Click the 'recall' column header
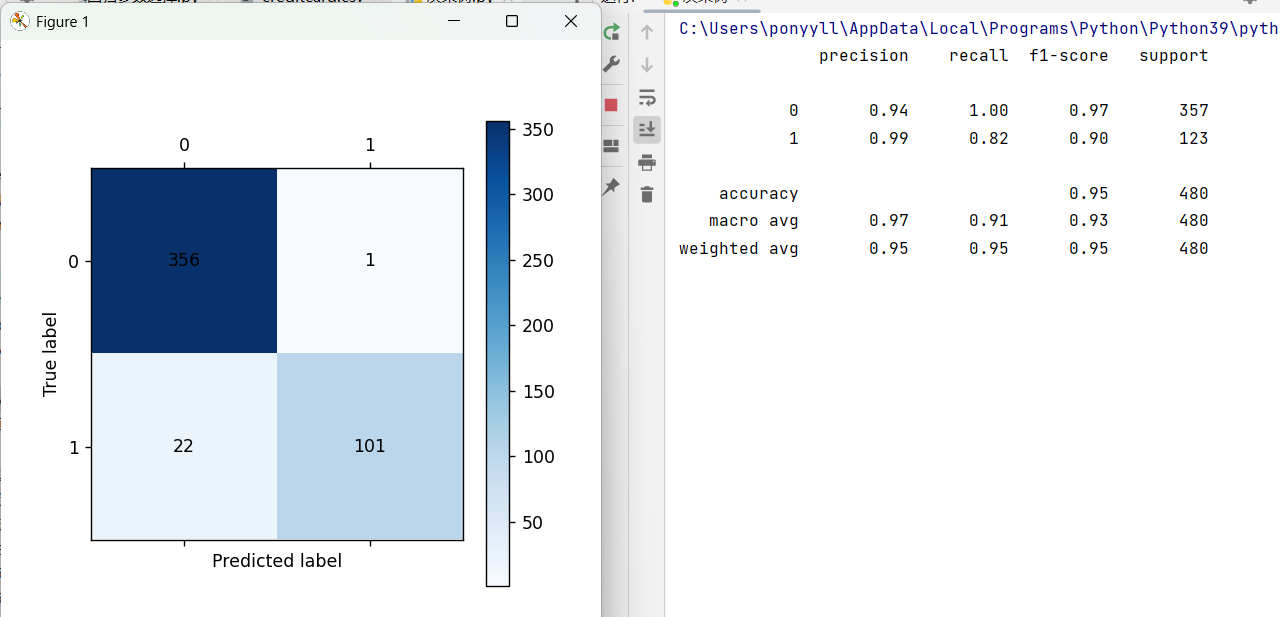Screen dimensions: 1280x617 pos(979,56)
